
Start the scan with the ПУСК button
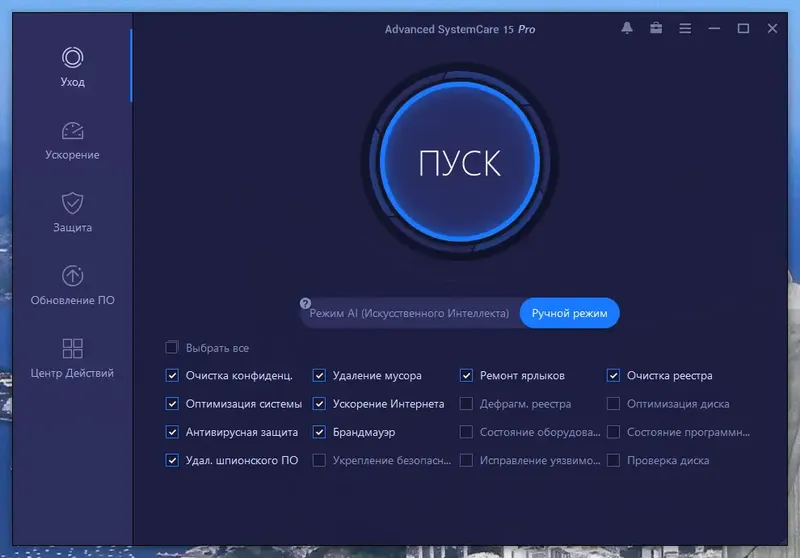(x=460, y=162)
